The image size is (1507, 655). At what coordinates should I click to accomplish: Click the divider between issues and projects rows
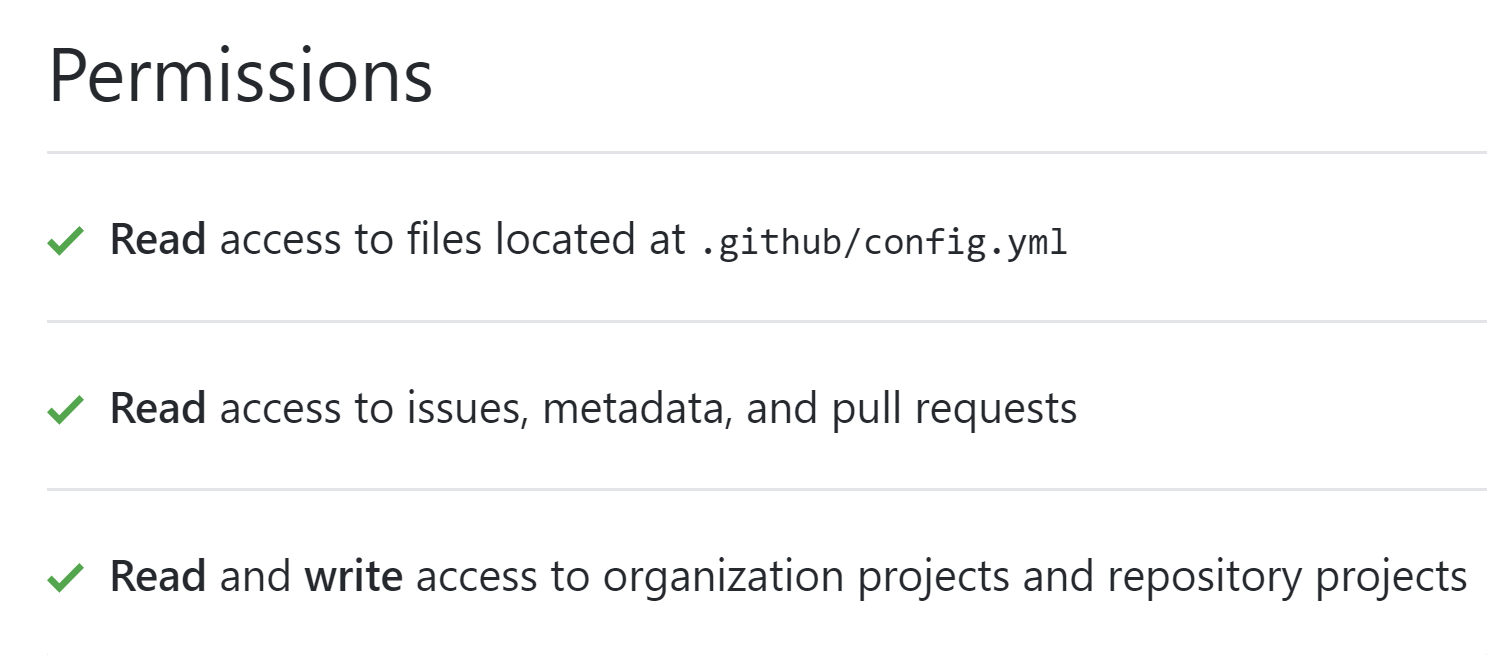[767, 490]
